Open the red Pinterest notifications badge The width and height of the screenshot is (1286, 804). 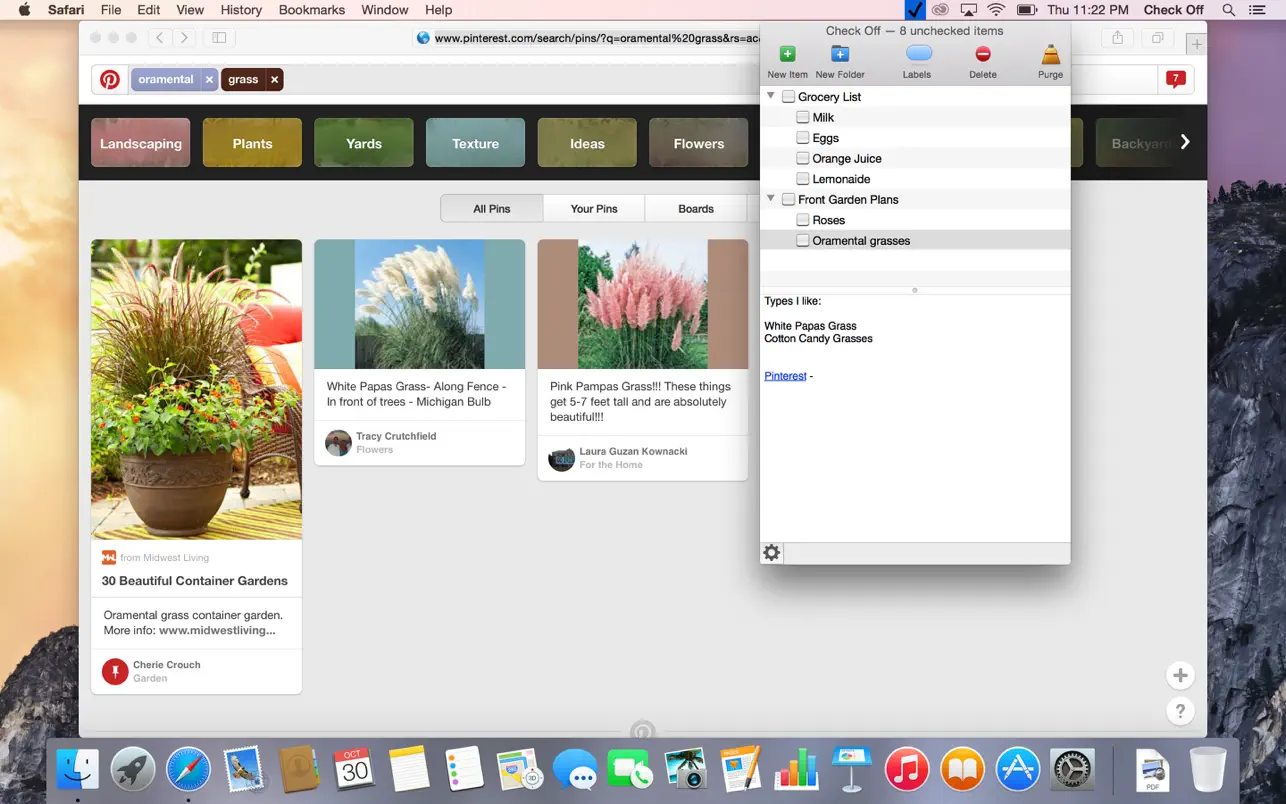[x=1175, y=80]
